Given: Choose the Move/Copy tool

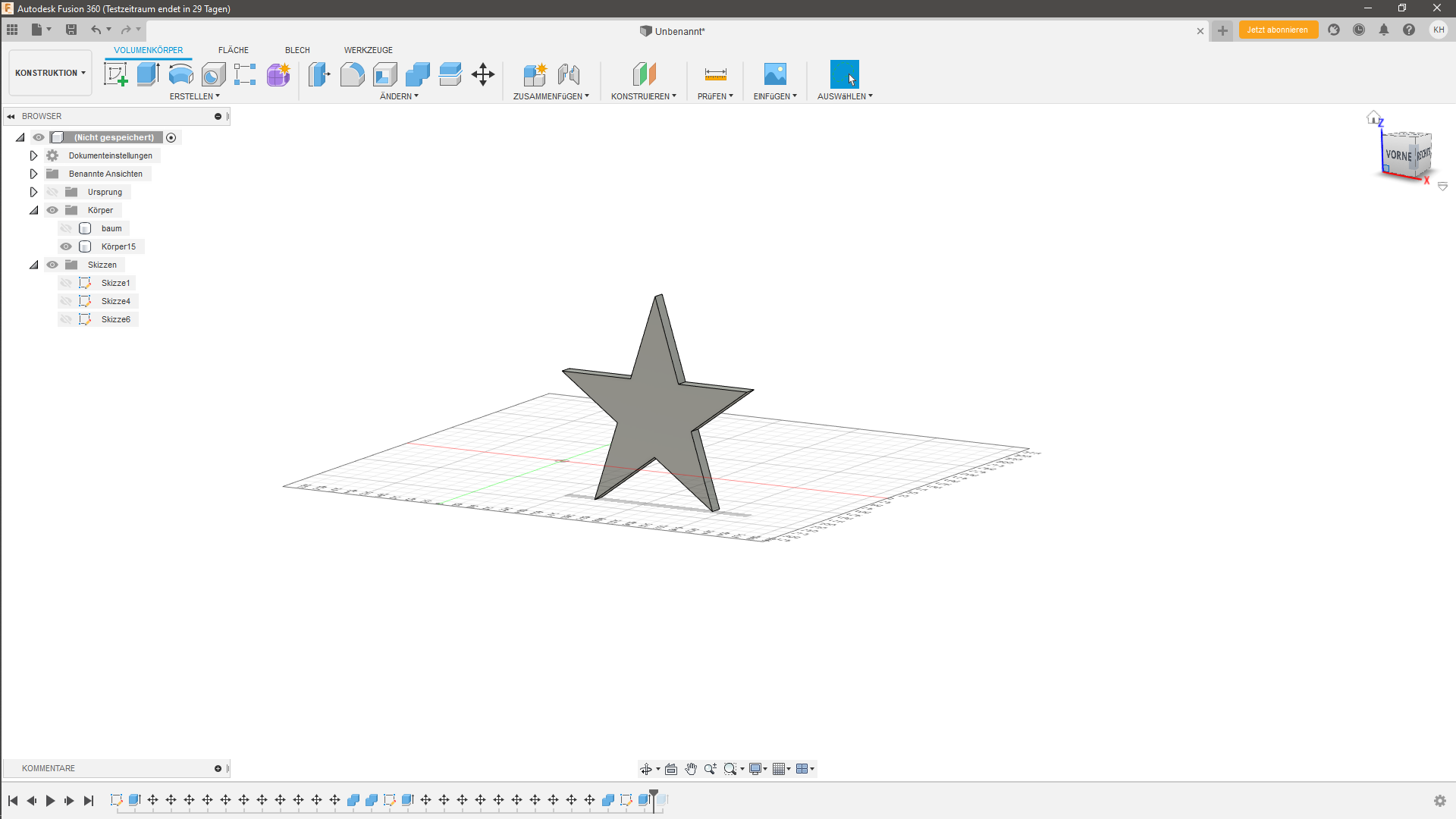Looking at the screenshot, I should pyautogui.click(x=482, y=74).
